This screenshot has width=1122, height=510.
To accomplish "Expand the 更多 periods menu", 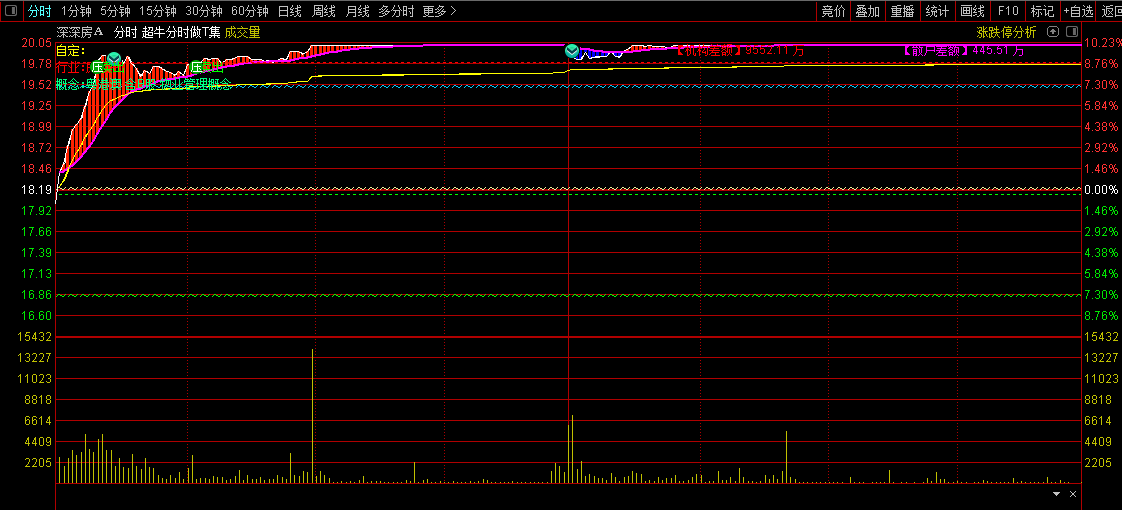I will pos(439,12).
